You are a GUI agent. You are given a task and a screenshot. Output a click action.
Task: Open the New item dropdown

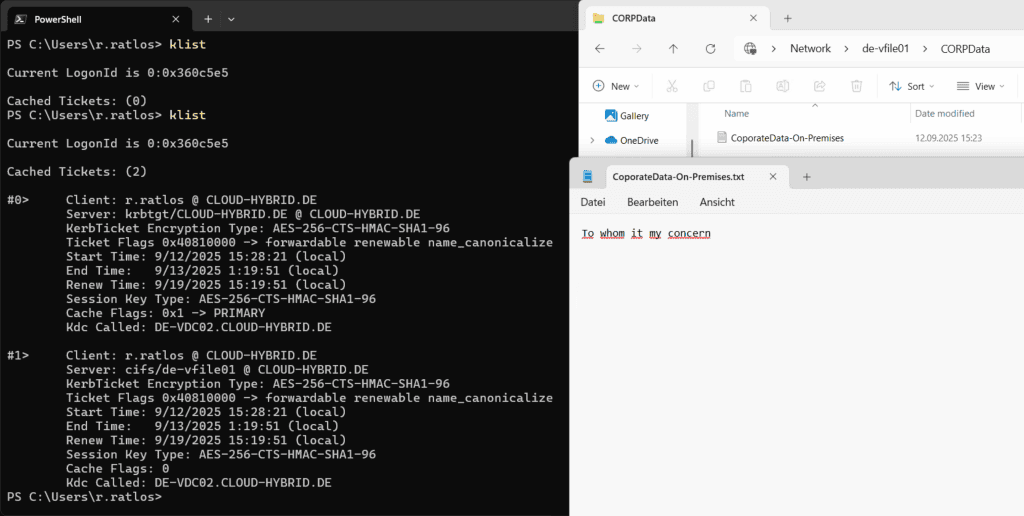pos(617,86)
